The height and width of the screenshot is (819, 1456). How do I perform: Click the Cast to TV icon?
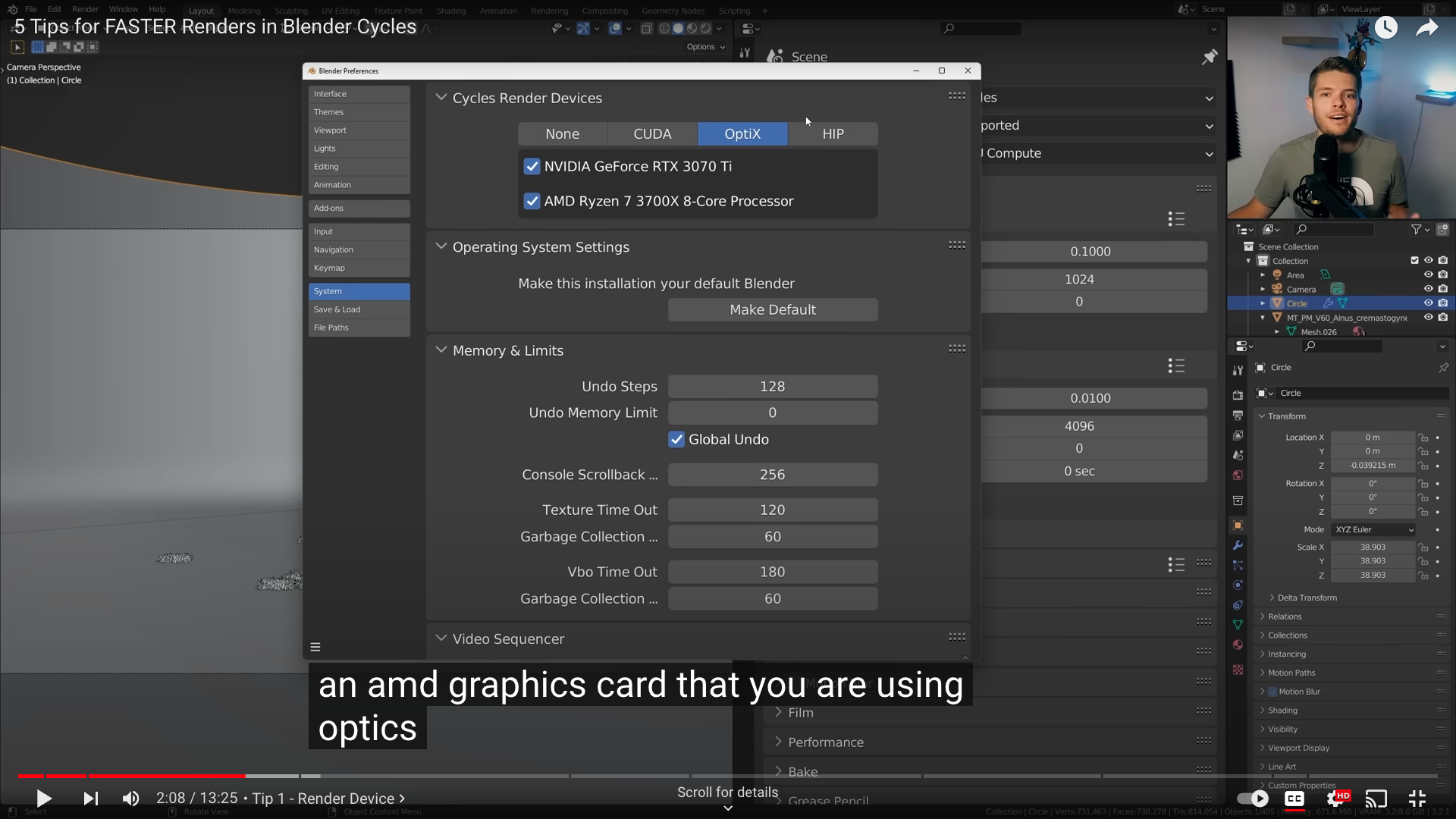(x=1376, y=799)
